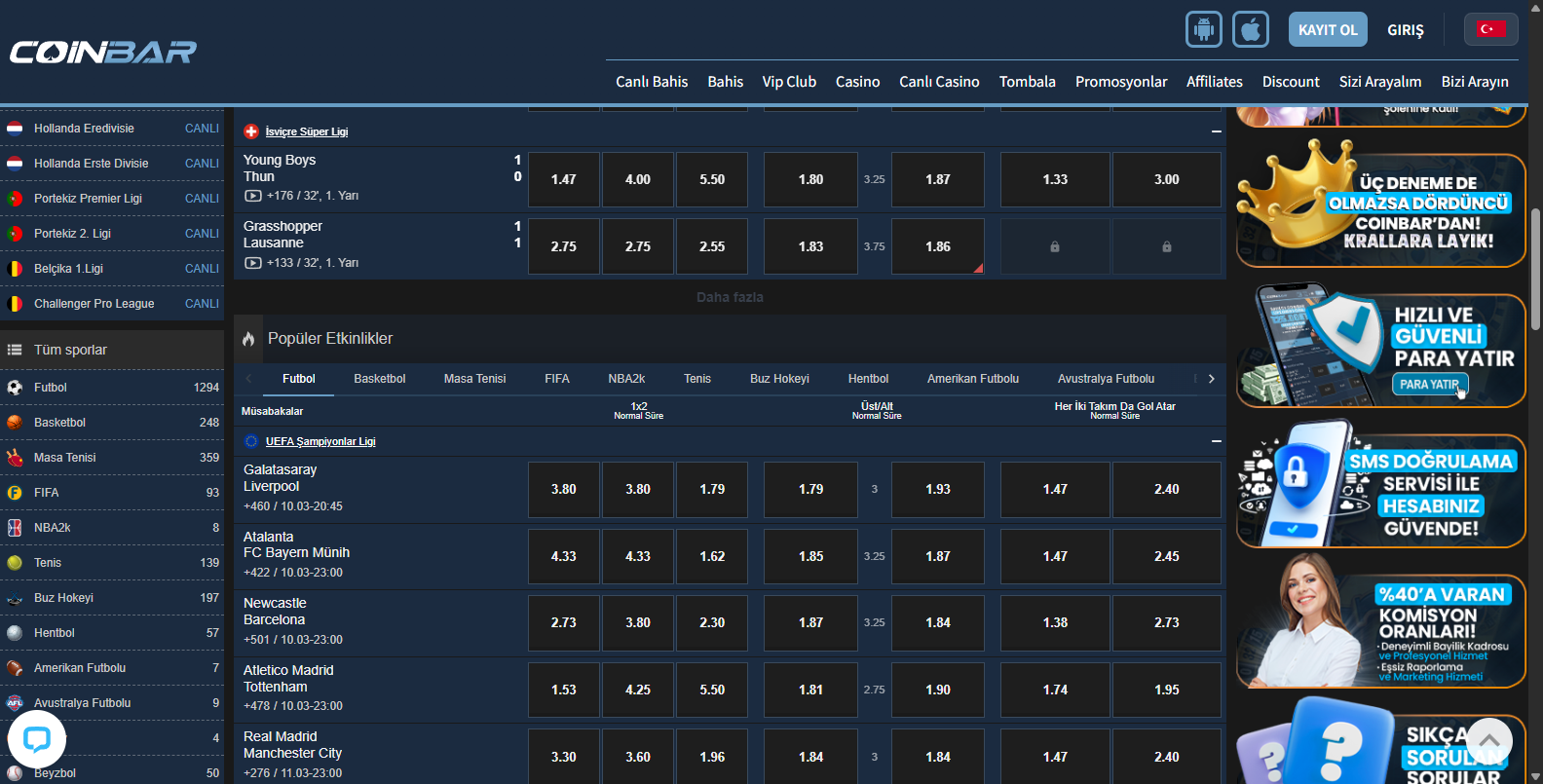Click the Futbol soccer ball icon
Viewport: 1543px width, 784px height.
(15, 388)
